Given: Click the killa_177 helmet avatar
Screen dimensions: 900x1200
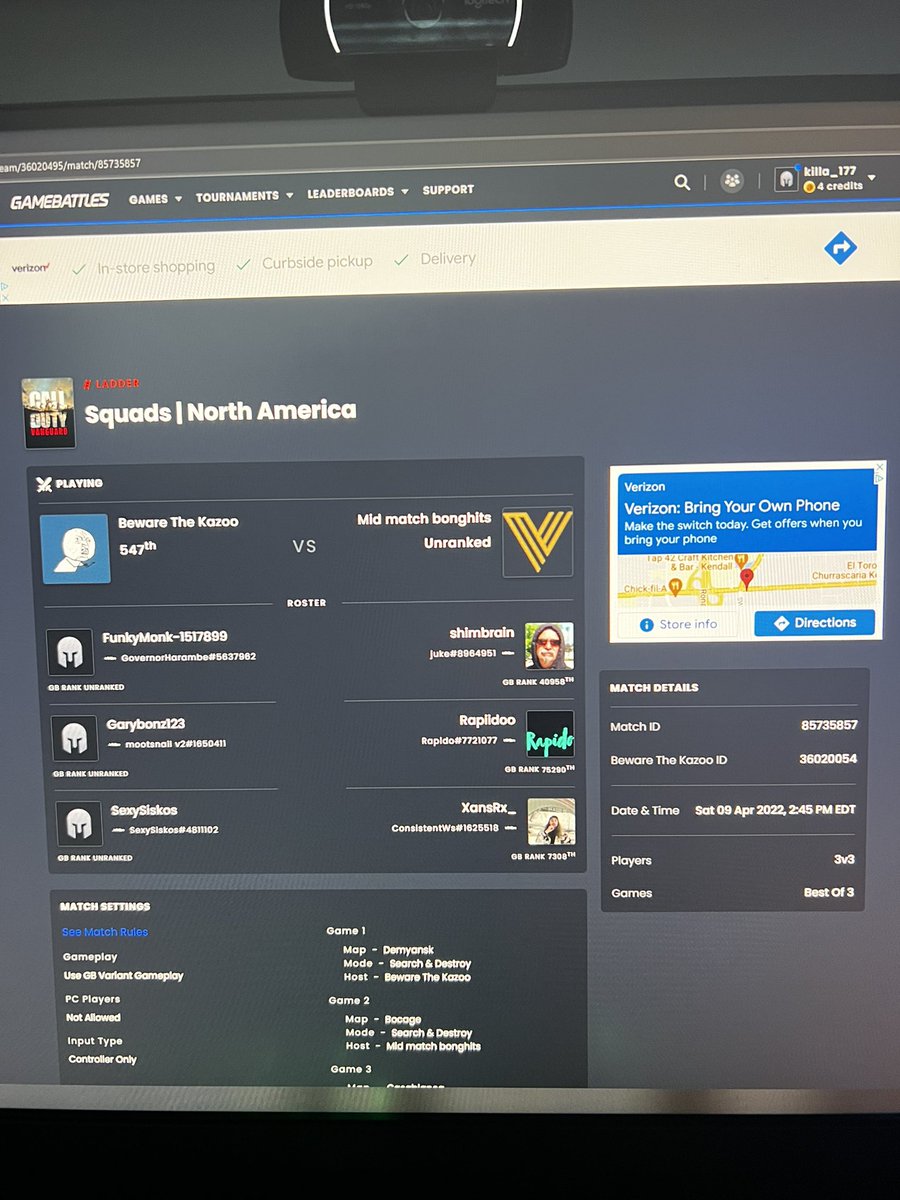Looking at the screenshot, I should [x=787, y=179].
